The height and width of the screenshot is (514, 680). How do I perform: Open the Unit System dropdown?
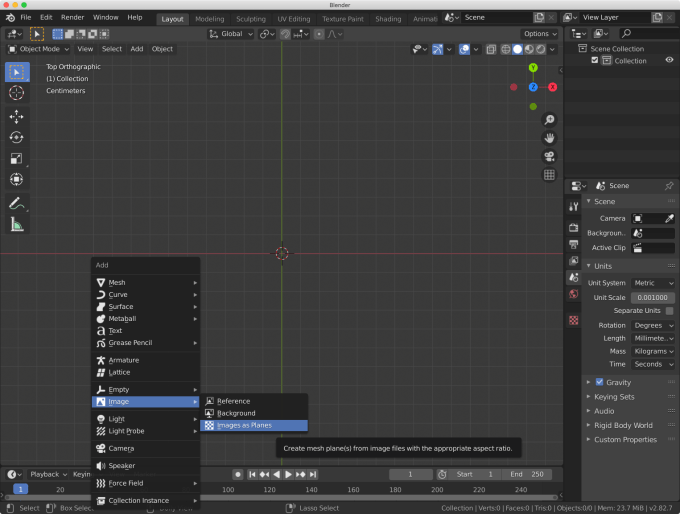pyautogui.click(x=653, y=283)
